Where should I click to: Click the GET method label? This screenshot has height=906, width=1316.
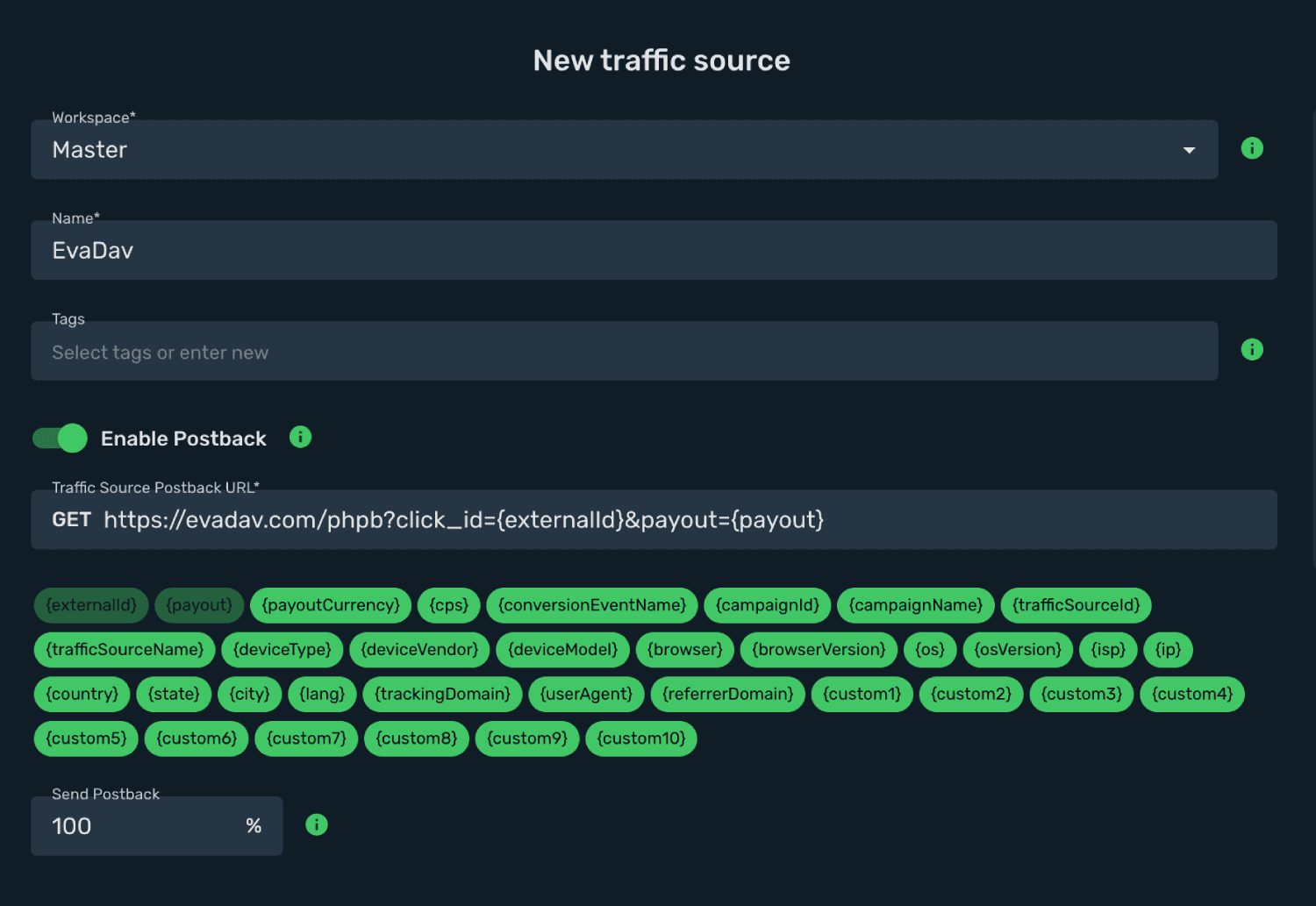pyautogui.click(x=71, y=520)
